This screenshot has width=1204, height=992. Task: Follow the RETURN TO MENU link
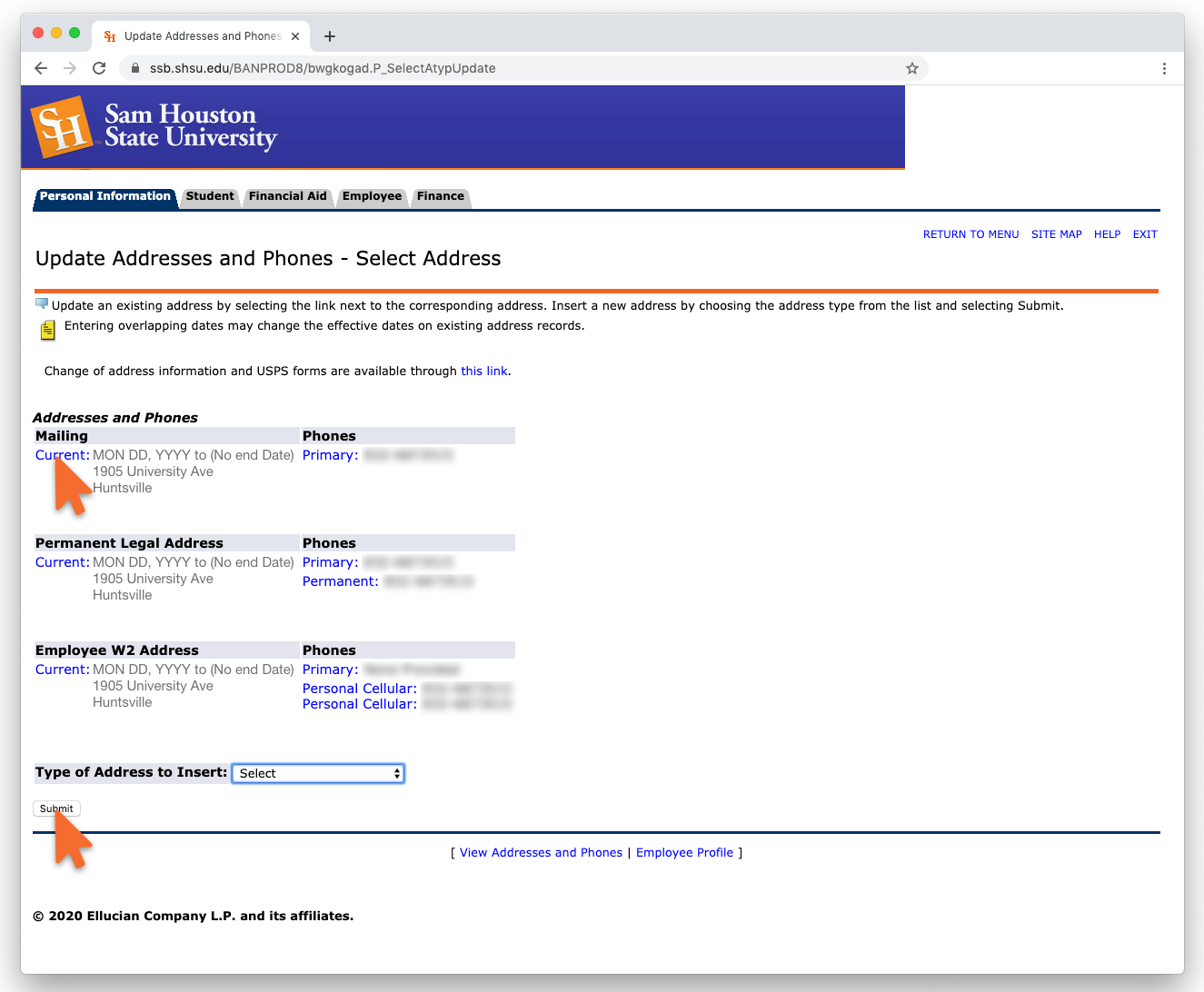(x=970, y=234)
